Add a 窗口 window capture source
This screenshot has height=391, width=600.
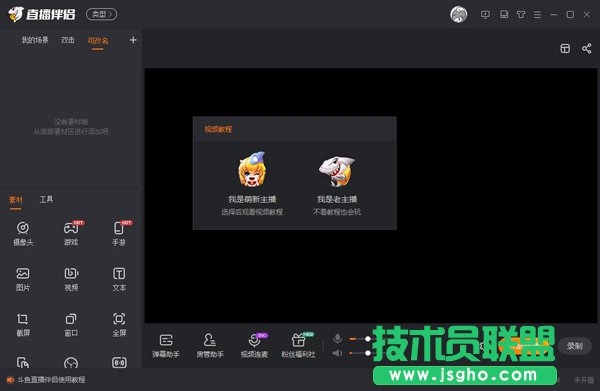pyautogui.click(x=71, y=324)
